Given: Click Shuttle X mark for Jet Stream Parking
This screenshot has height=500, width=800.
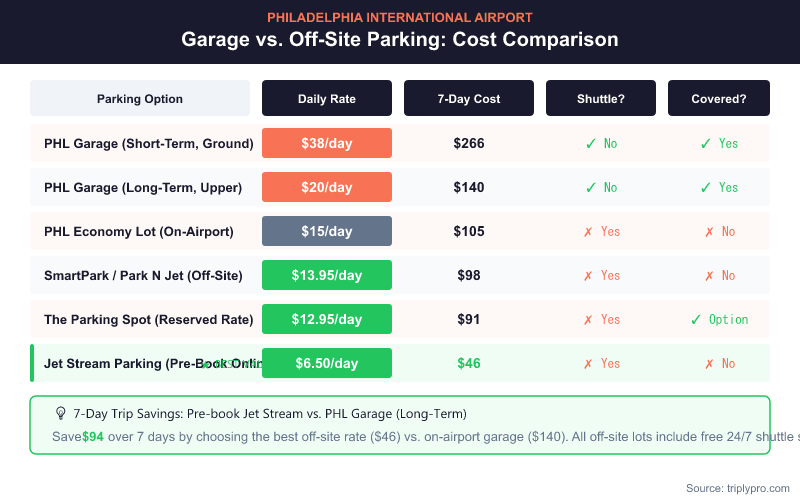Looking at the screenshot, I should [x=588, y=364].
